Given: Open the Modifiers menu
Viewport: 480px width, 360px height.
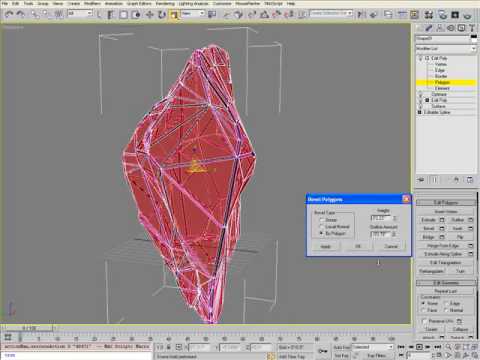Looking at the screenshot, I should coord(92,3).
